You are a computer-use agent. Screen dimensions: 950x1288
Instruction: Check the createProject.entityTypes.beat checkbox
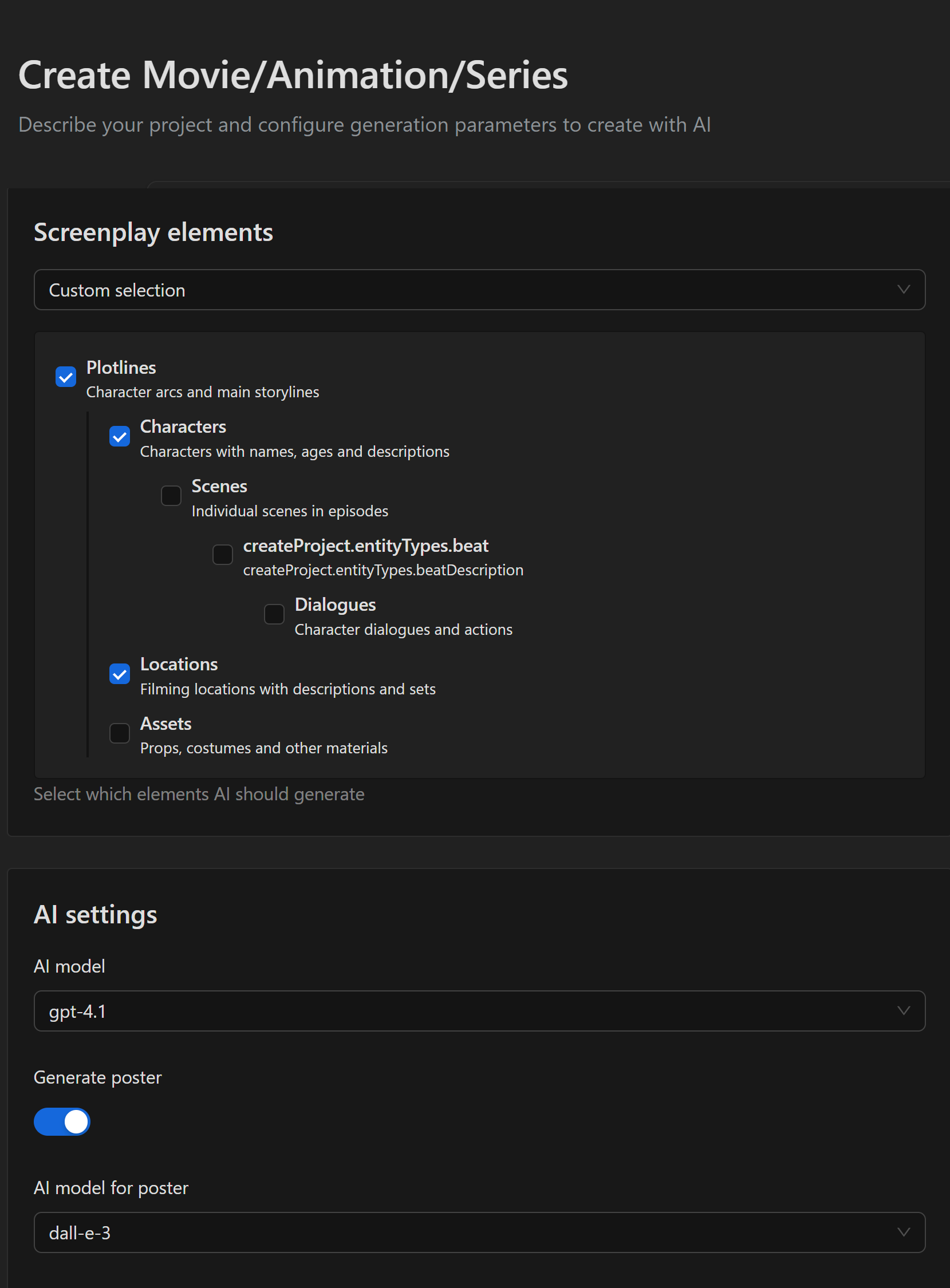point(223,555)
